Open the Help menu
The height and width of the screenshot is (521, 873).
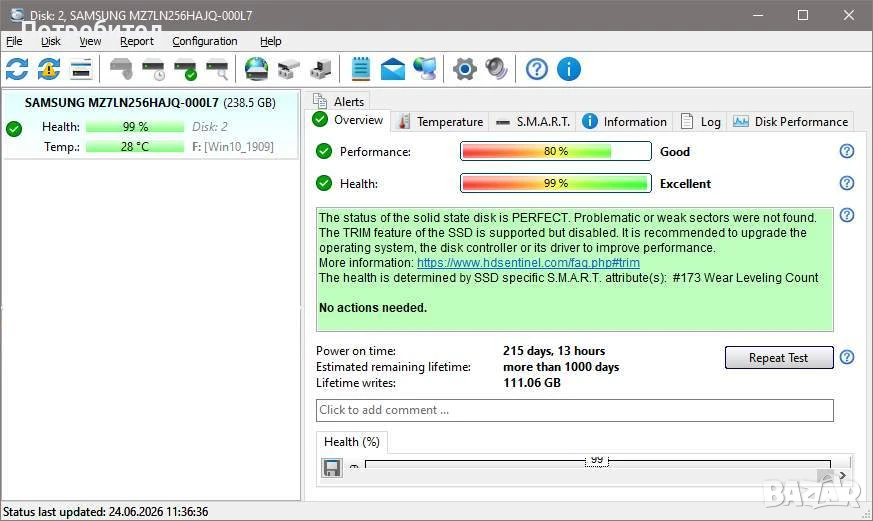(x=271, y=41)
